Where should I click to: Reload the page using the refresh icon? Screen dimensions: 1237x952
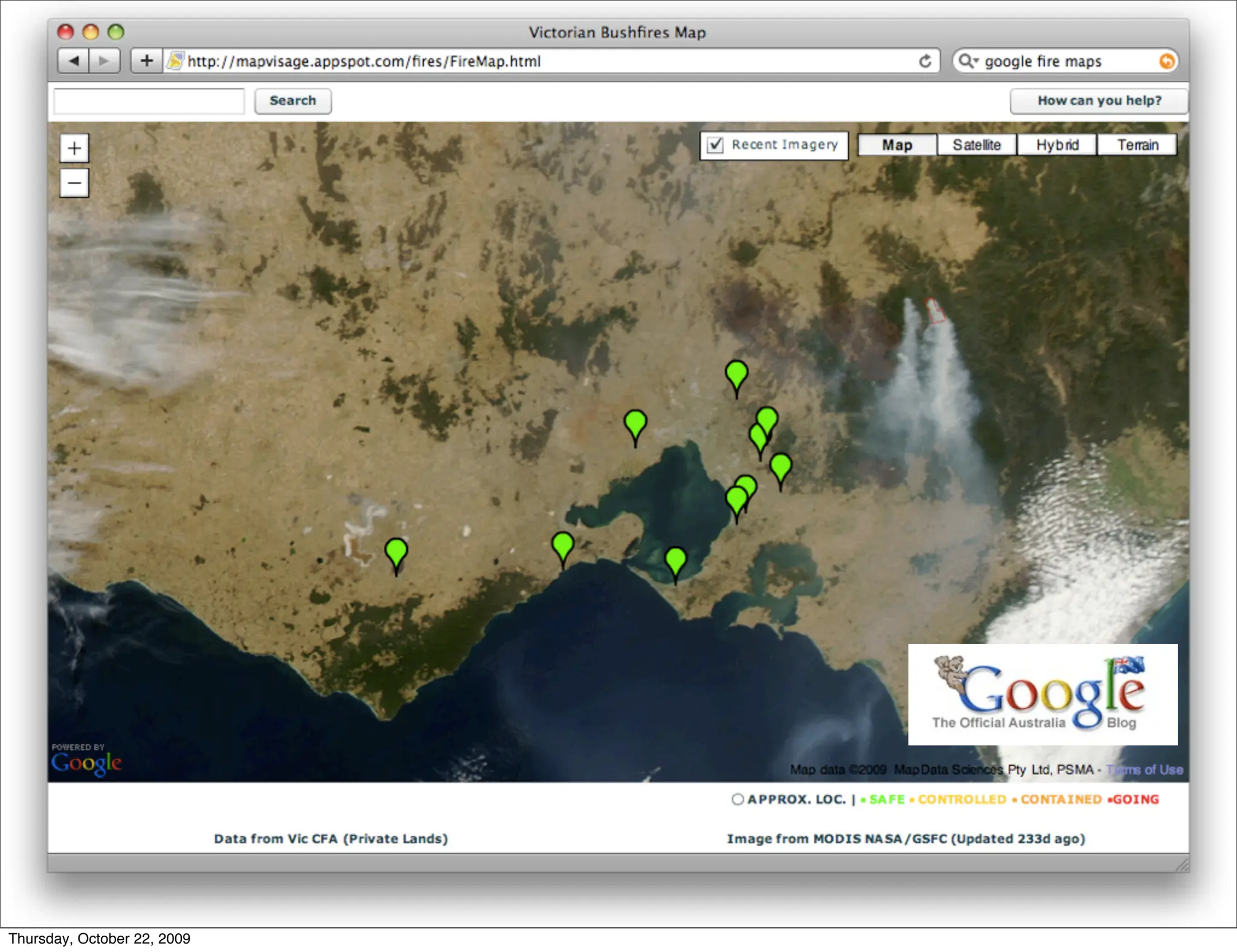pyautogui.click(x=925, y=61)
